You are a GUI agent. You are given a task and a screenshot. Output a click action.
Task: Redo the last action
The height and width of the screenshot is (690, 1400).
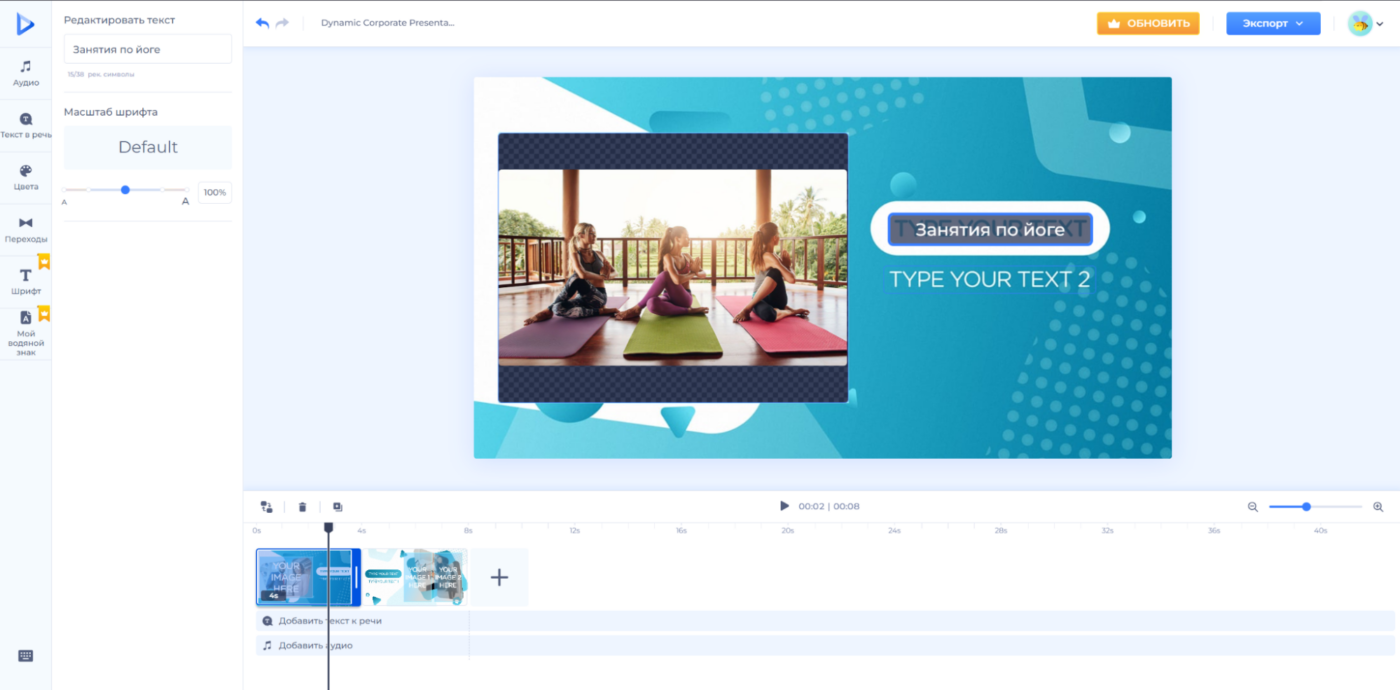(x=282, y=23)
